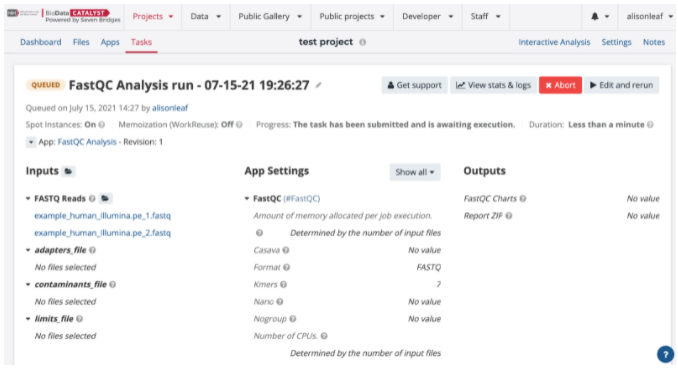Open the Public projects dropdown
This screenshot has width=678, height=372.
pyautogui.click(x=352, y=16)
